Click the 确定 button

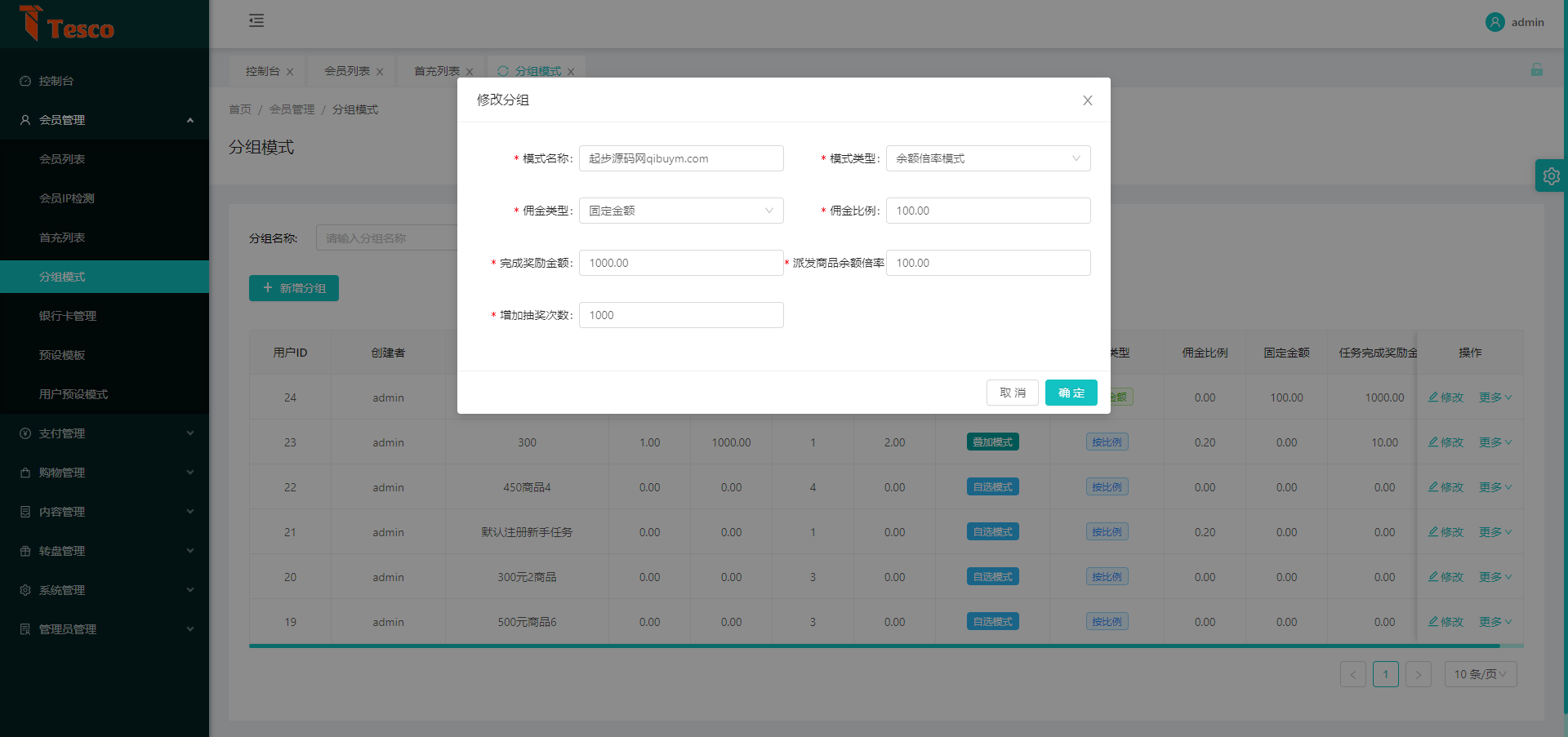pos(1071,393)
